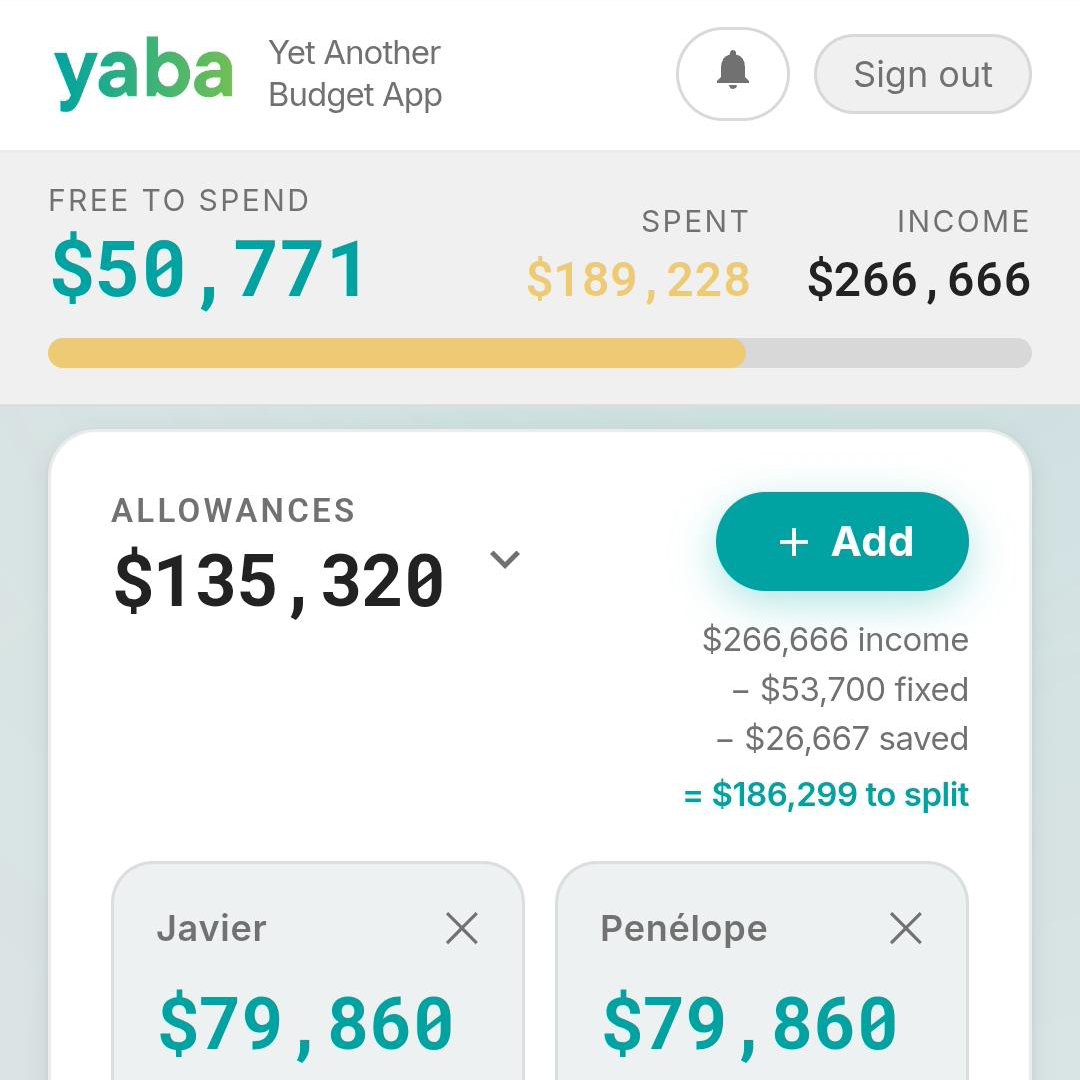Sign out of the app
This screenshot has width=1080, height=1080.
pos(922,74)
